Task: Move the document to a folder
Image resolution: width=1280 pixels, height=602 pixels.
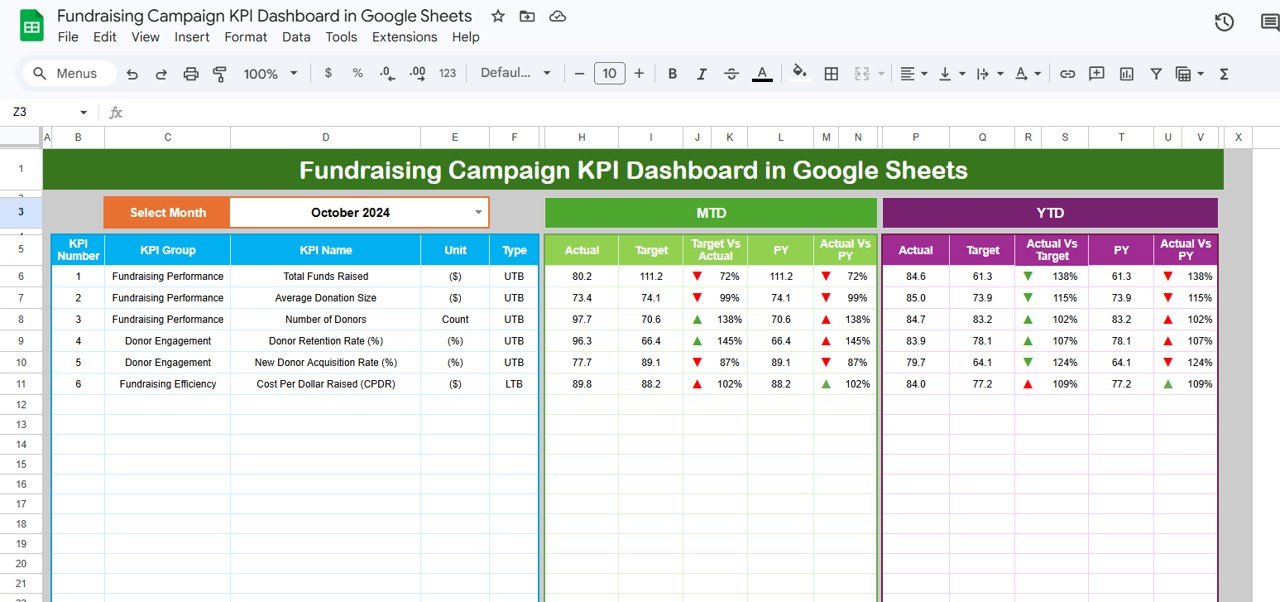Action: pyautogui.click(x=527, y=16)
